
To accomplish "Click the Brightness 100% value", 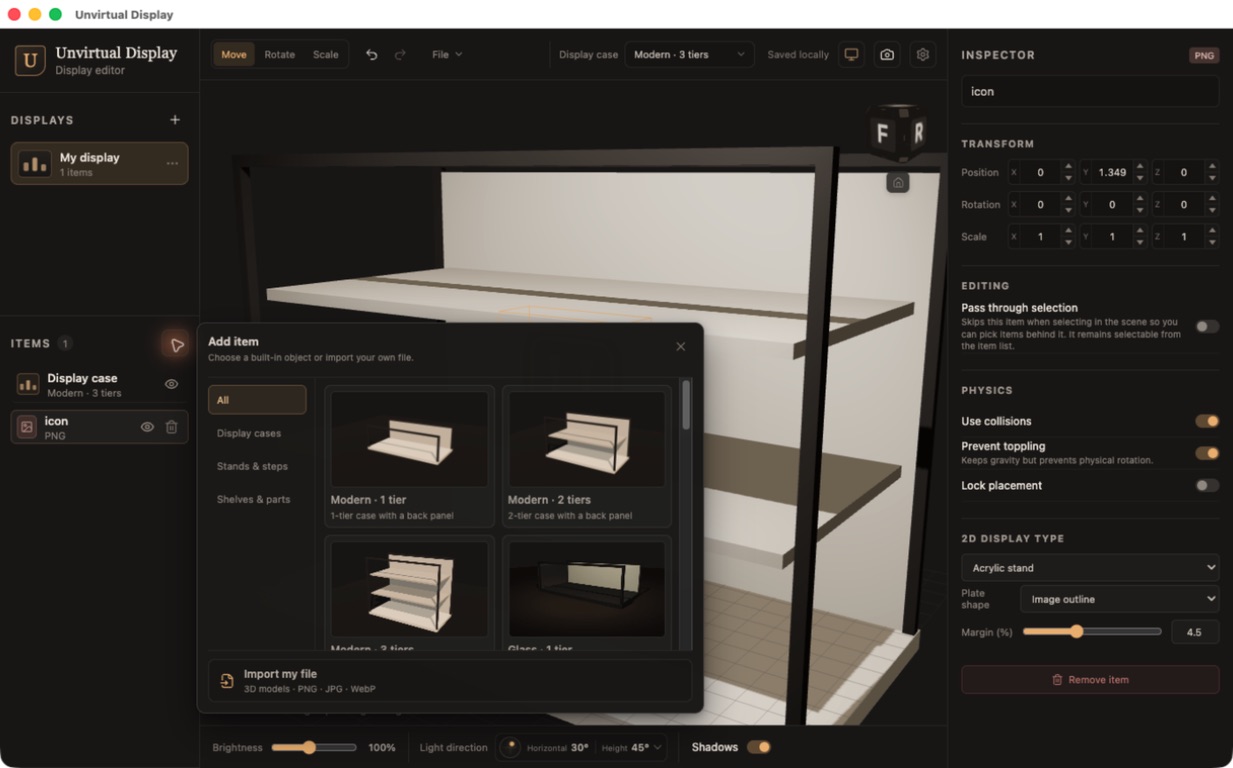I will (x=382, y=747).
